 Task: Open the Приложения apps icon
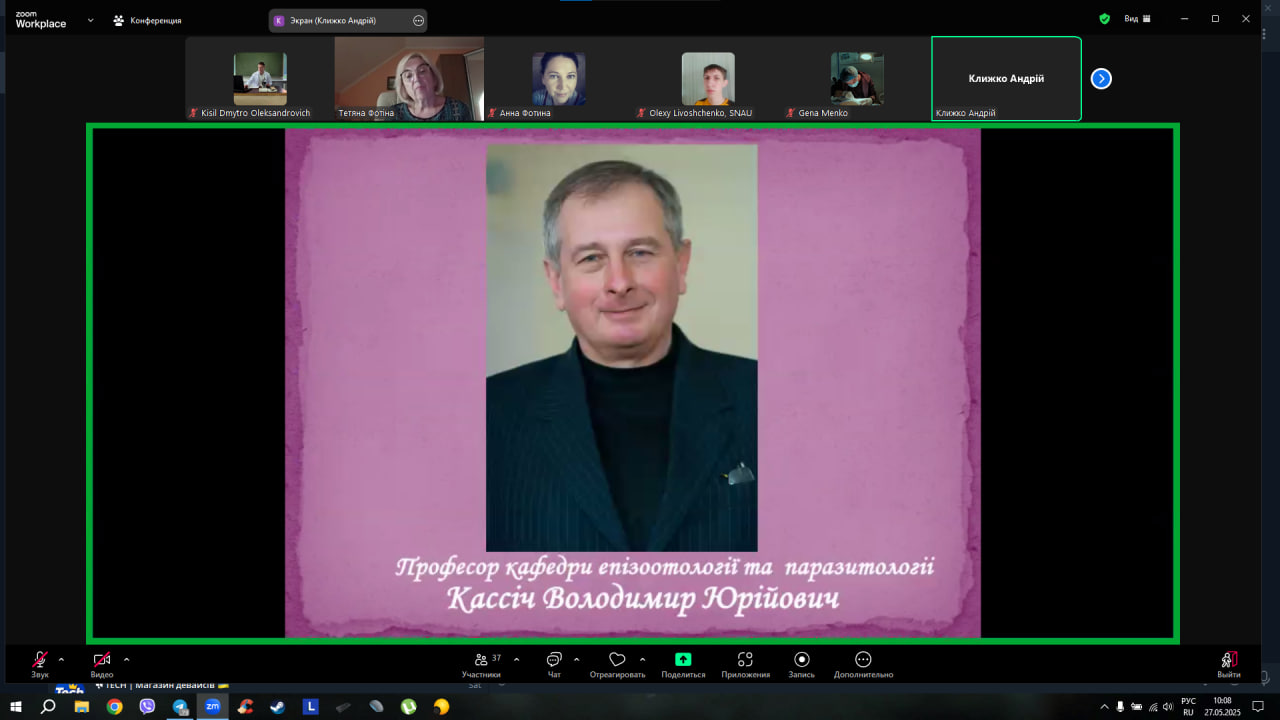point(745,660)
